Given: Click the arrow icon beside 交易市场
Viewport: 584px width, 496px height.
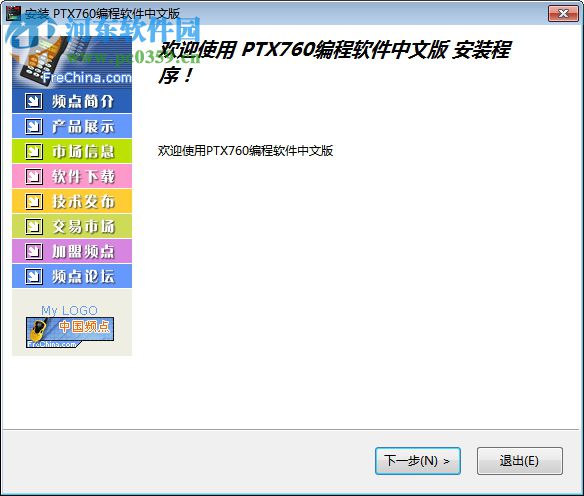Looking at the screenshot, I should (34, 226).
